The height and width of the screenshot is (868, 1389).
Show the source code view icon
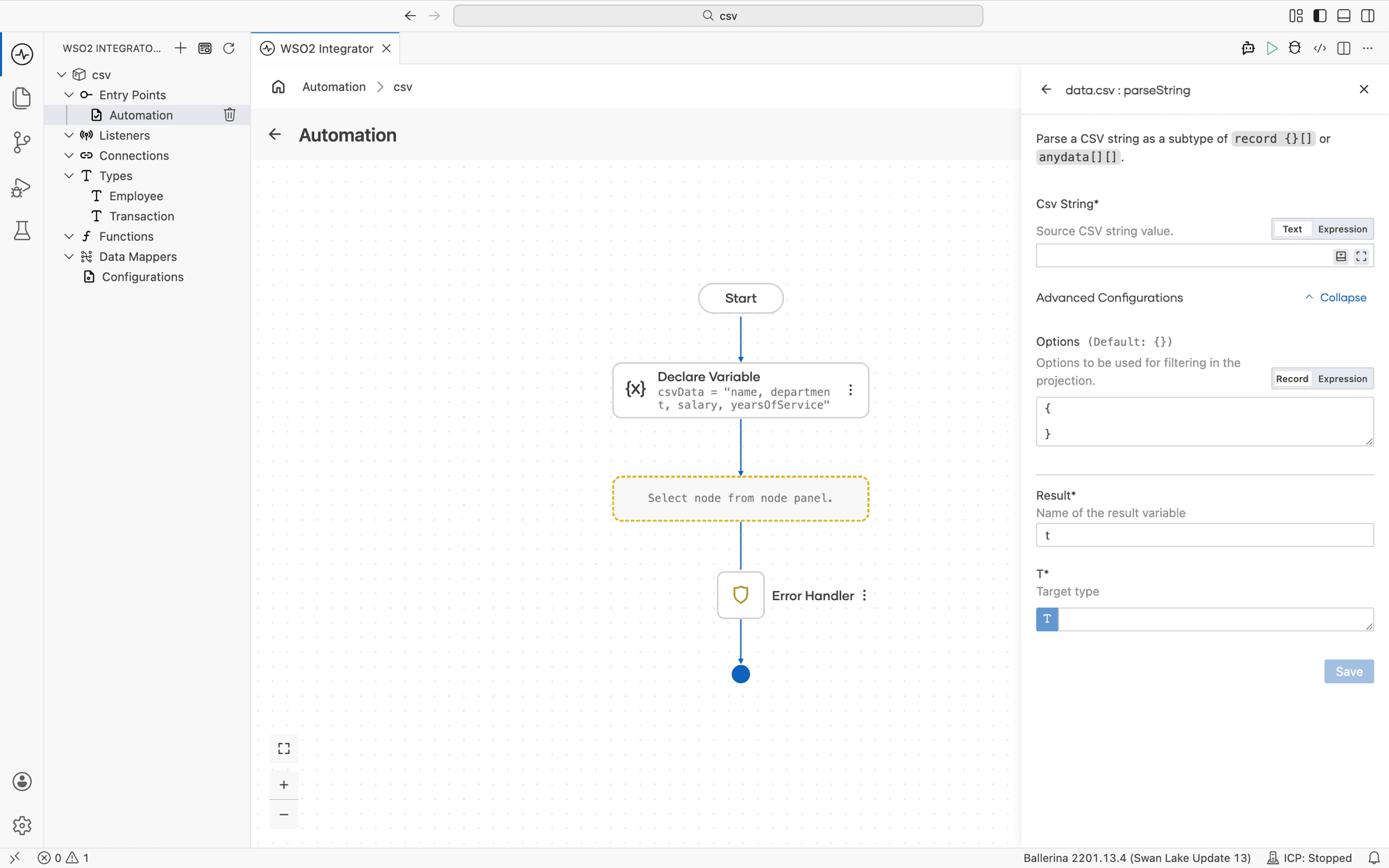tap(1320, 48)
